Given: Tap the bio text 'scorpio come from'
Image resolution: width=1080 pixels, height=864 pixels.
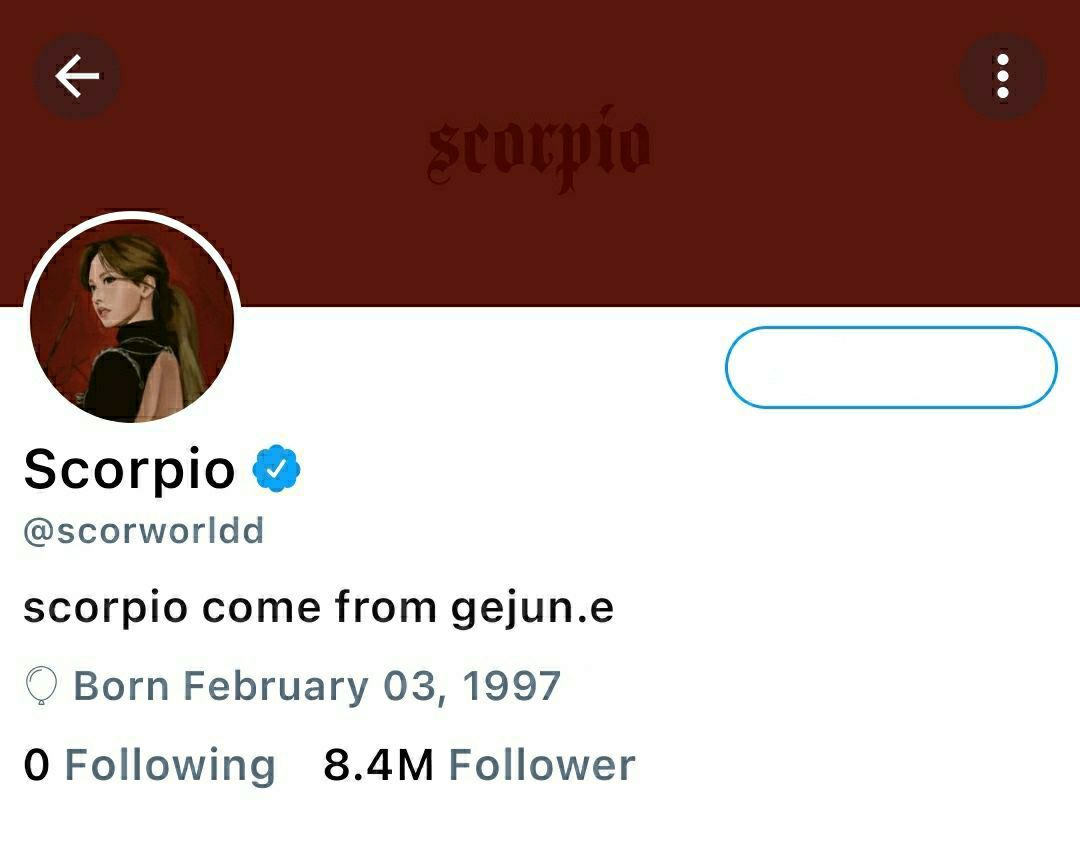Looking at the screenshot, I should [230, 608].
